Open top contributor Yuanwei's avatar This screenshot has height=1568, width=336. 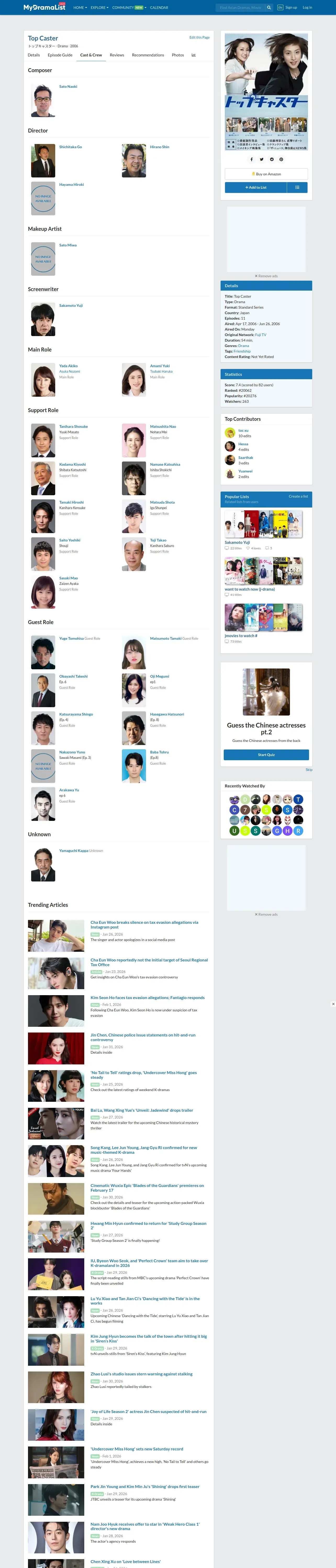(x=230, y=474)
